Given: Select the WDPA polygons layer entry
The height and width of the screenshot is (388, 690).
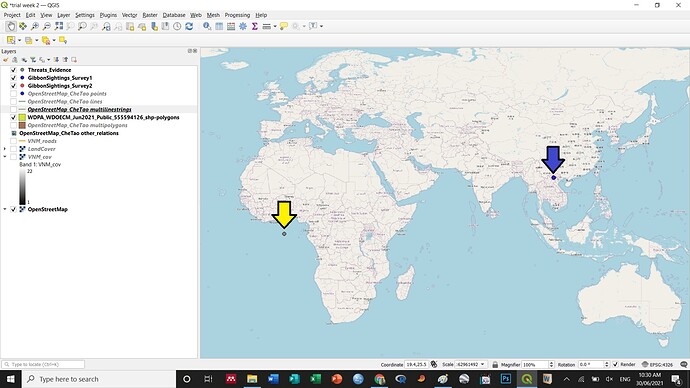Looking at the screenshot, I should pos(103,117).
